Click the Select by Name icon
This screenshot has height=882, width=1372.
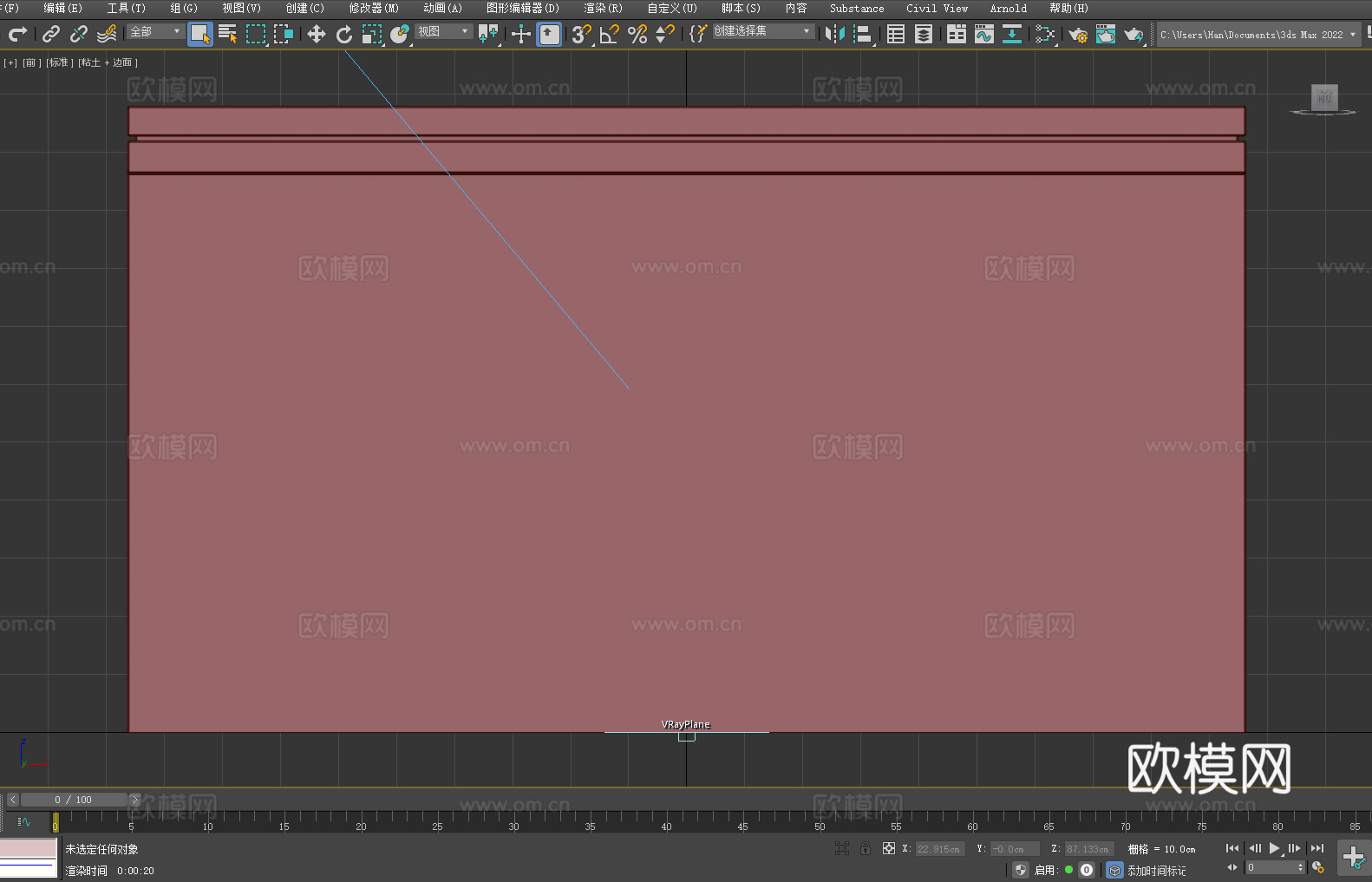(227, 34)
